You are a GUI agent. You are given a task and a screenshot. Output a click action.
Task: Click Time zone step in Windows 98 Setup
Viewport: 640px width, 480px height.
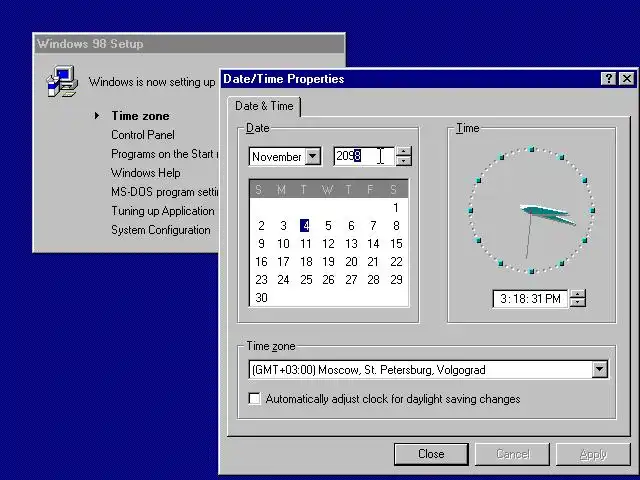click(x=140, y=116)
